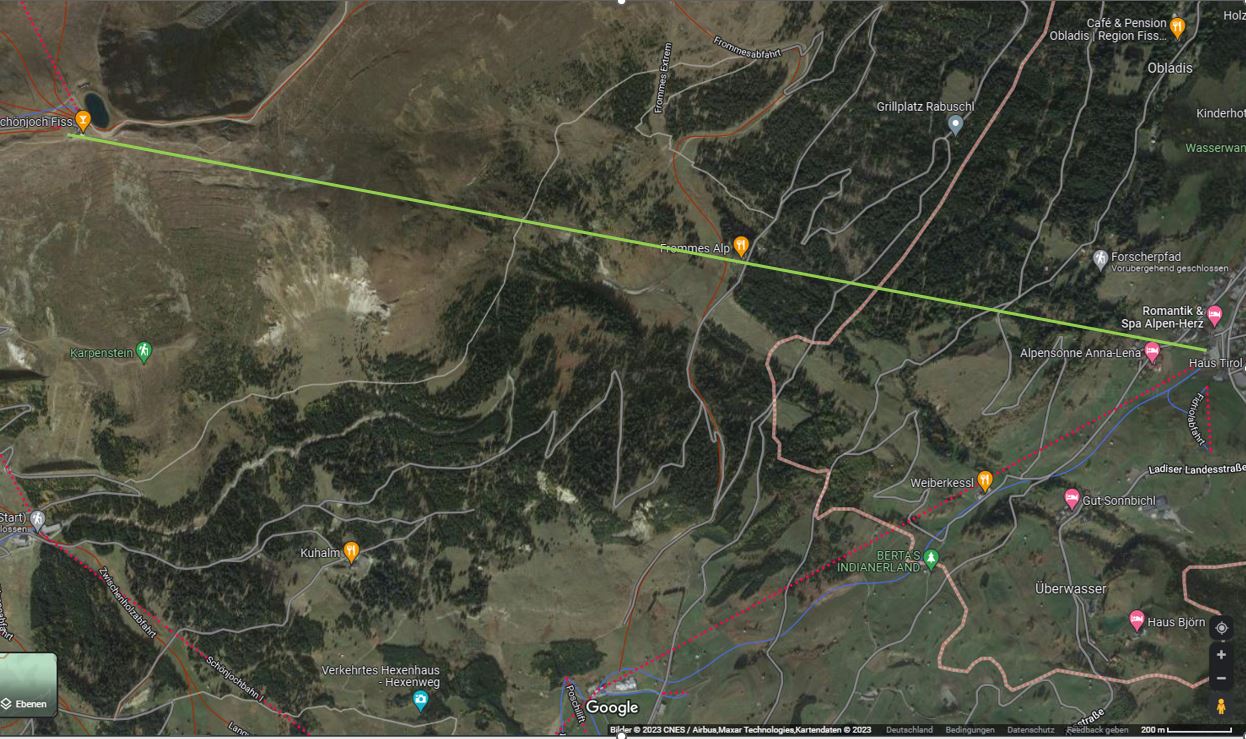Screen dimensions: 1246x739
Task: Zoom in with the plus button
Action: click(1221, 655)
